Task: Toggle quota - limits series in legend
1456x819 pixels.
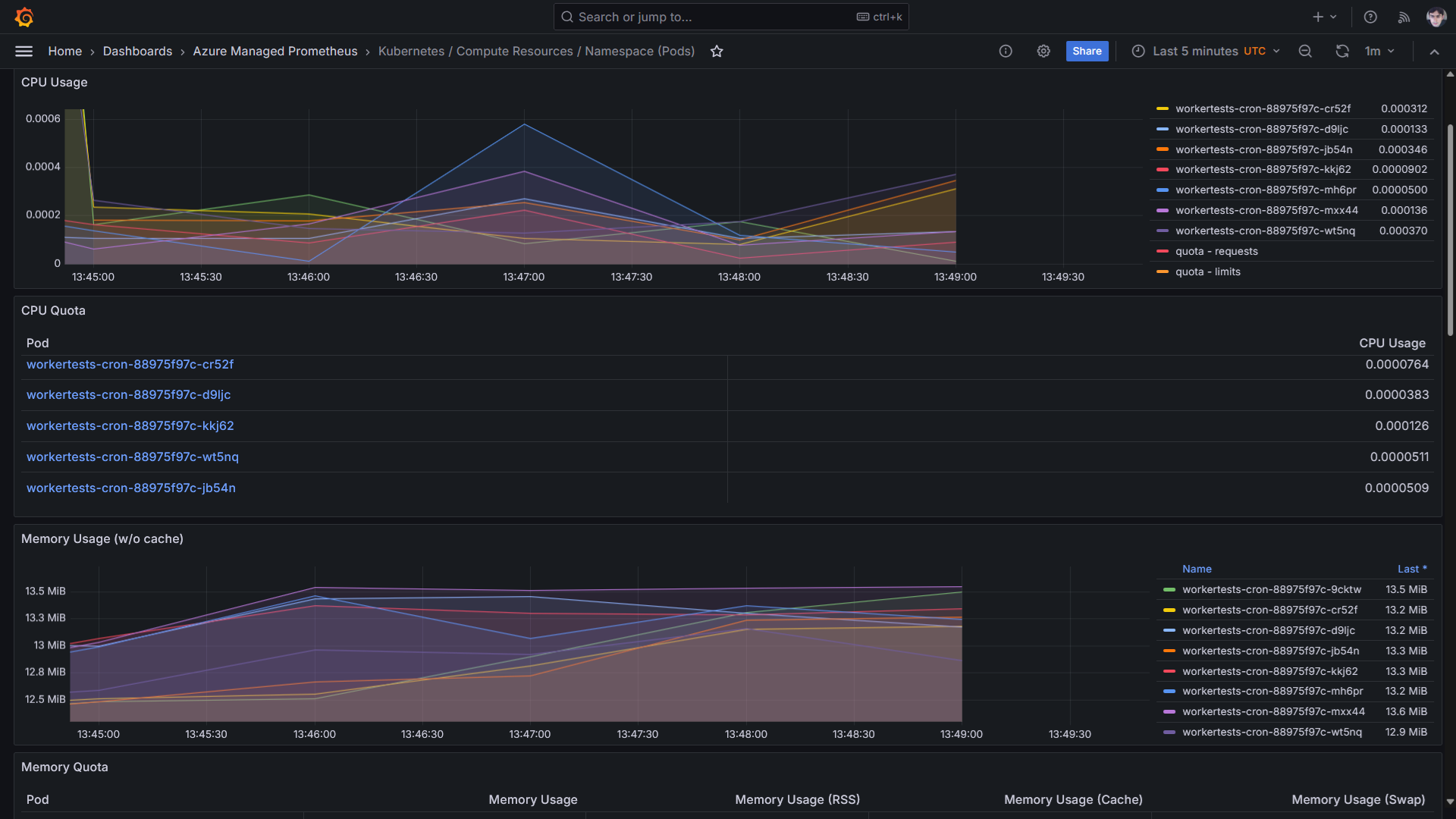Action: (x=1208, y=272)
